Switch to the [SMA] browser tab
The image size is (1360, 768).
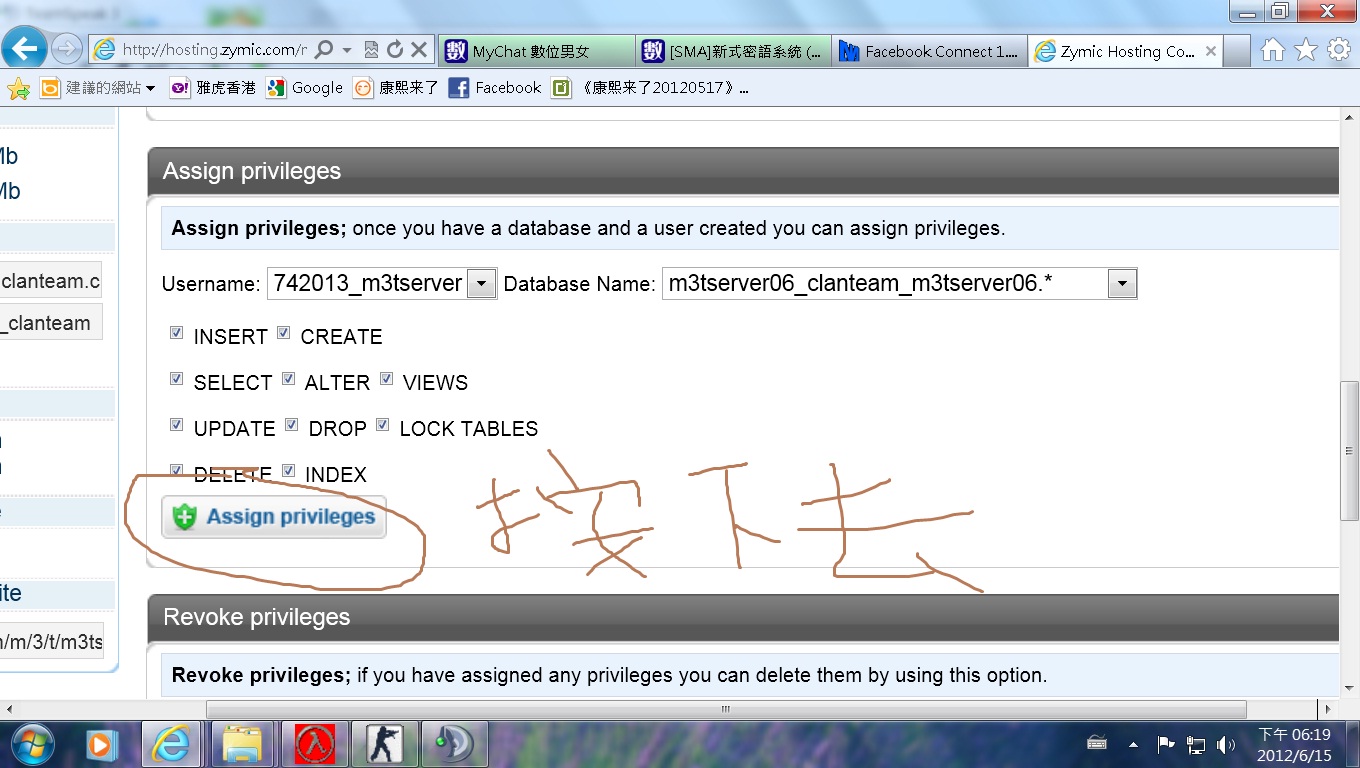(733, 51)
